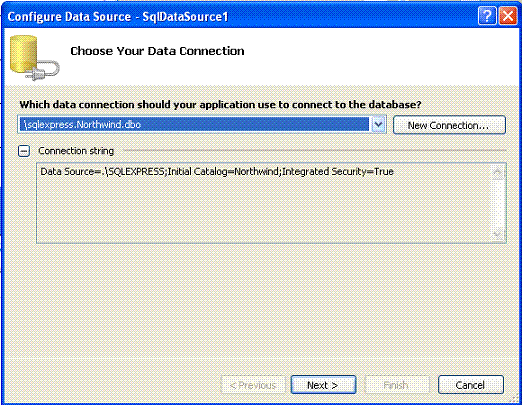Image resolution: width=522 pixels, height=405 pixels.
Task: Cancel the data source wizard
Action: pyautogui.click(x=471, y=385)
